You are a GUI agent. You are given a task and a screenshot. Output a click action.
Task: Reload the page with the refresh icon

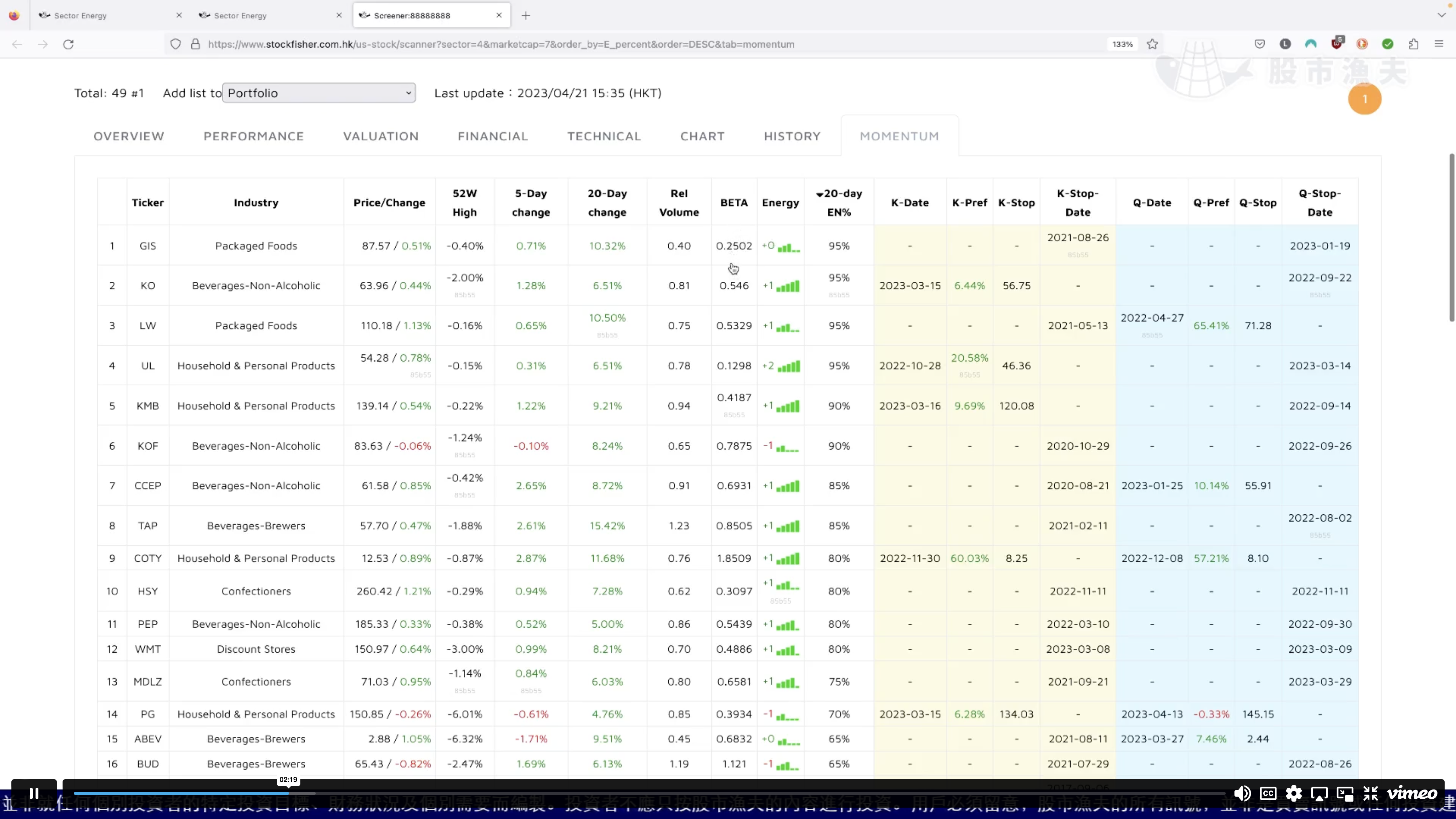pos(68,44)
